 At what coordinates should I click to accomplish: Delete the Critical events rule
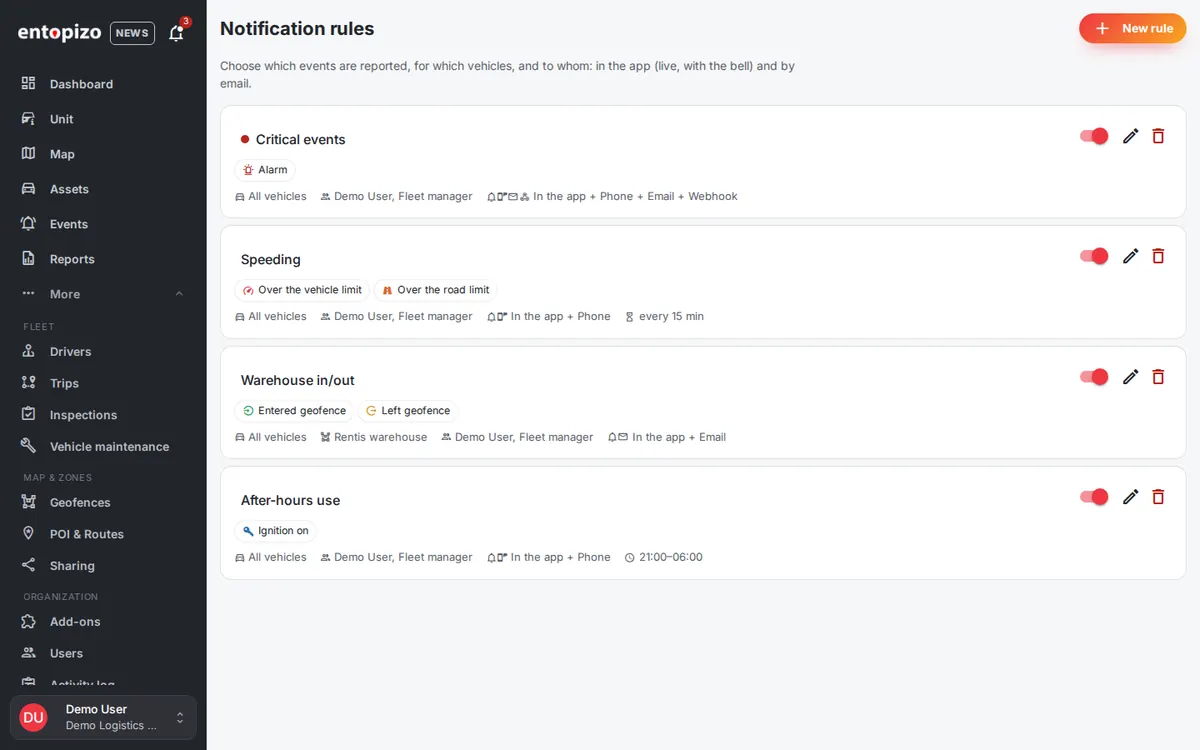point(1158,136)
